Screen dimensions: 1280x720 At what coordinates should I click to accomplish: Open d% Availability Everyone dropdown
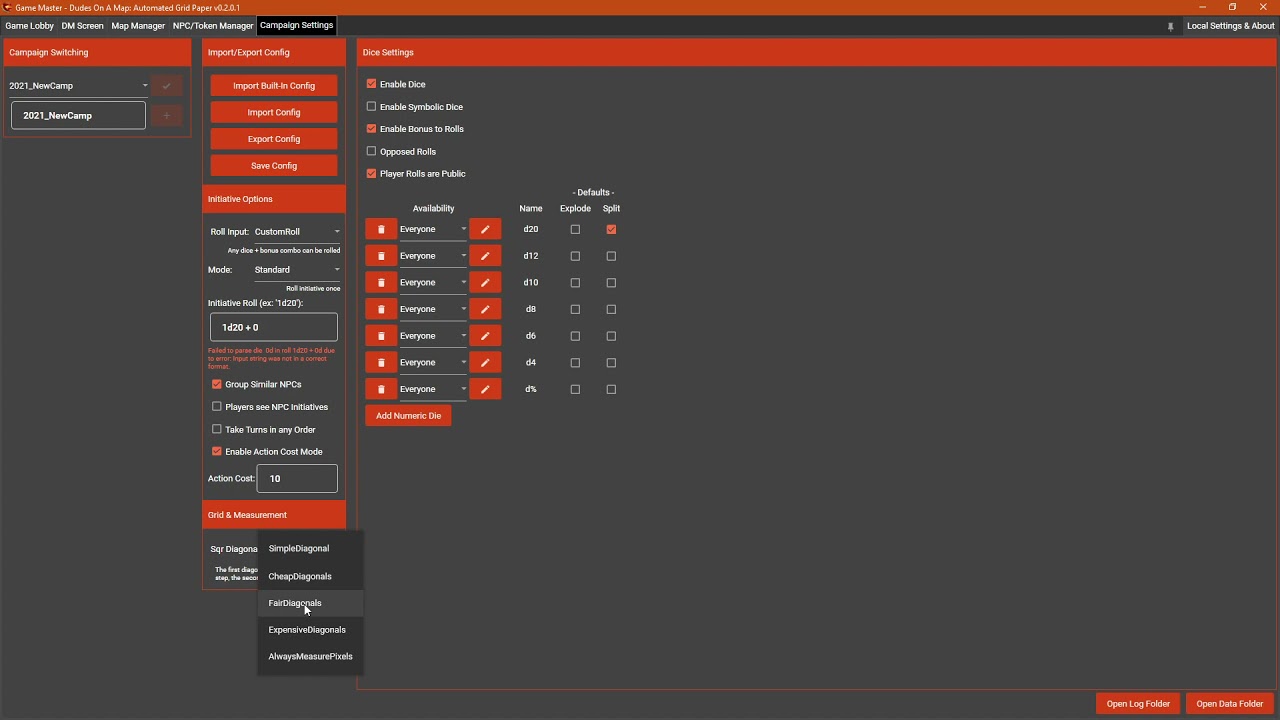[433, 390]
